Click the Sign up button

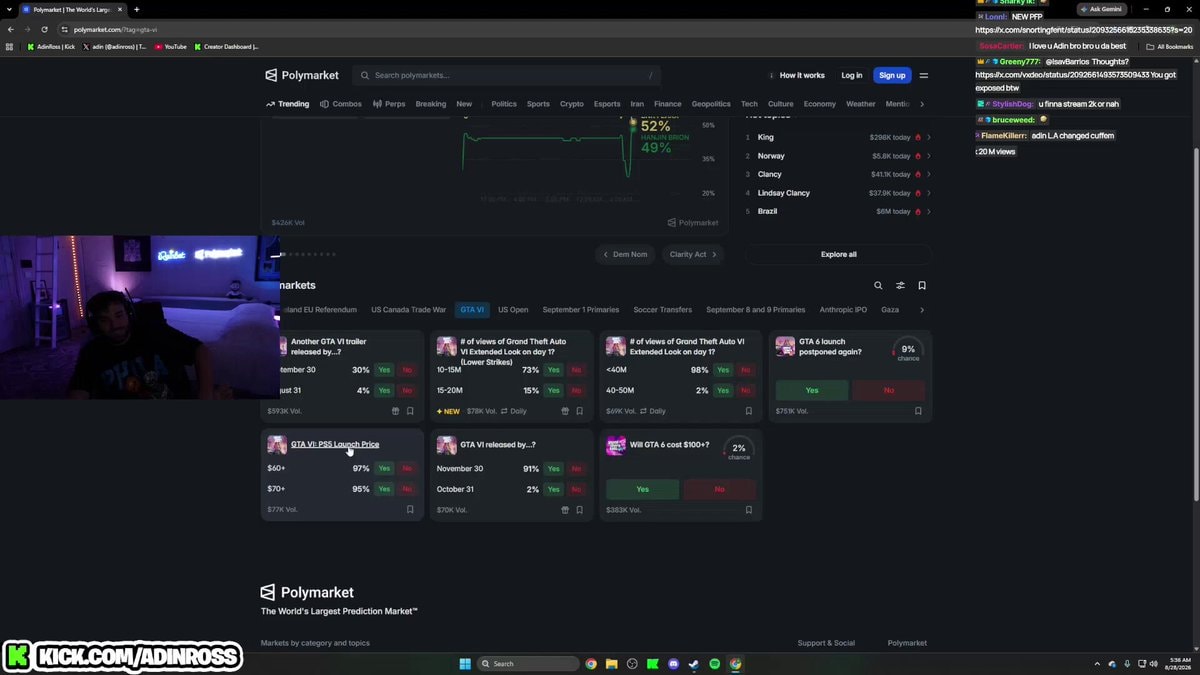pos(892,75)
